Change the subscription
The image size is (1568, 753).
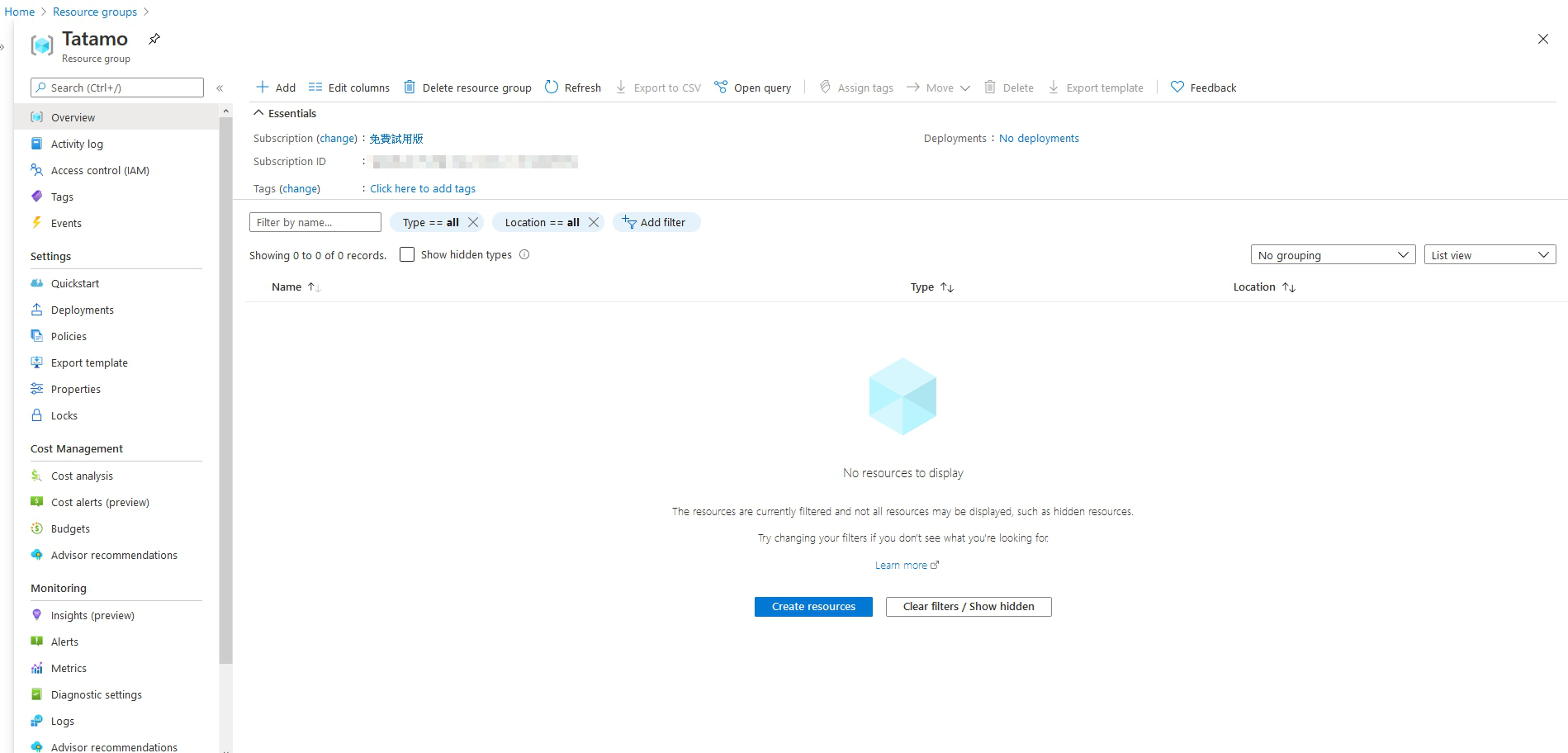click(x=337, y=138)
